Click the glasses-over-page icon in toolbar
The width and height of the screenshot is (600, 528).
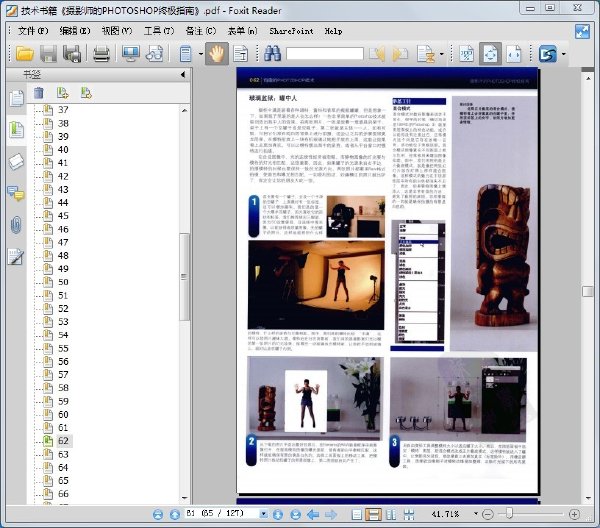point(155,54)
